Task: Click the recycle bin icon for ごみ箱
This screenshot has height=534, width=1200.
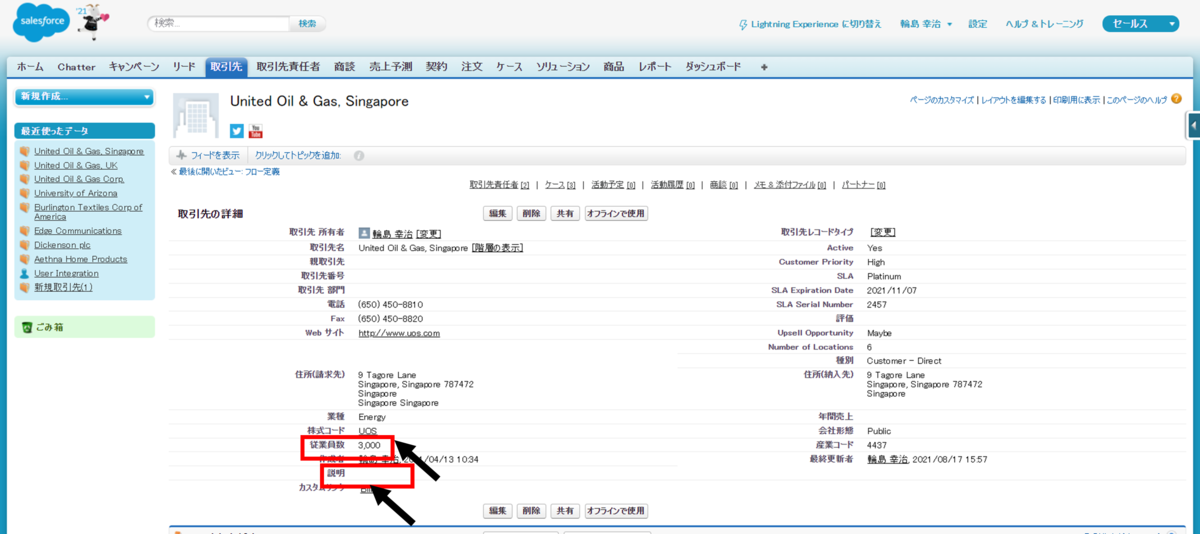Action: pyautogui.click(x=26, y=327)
